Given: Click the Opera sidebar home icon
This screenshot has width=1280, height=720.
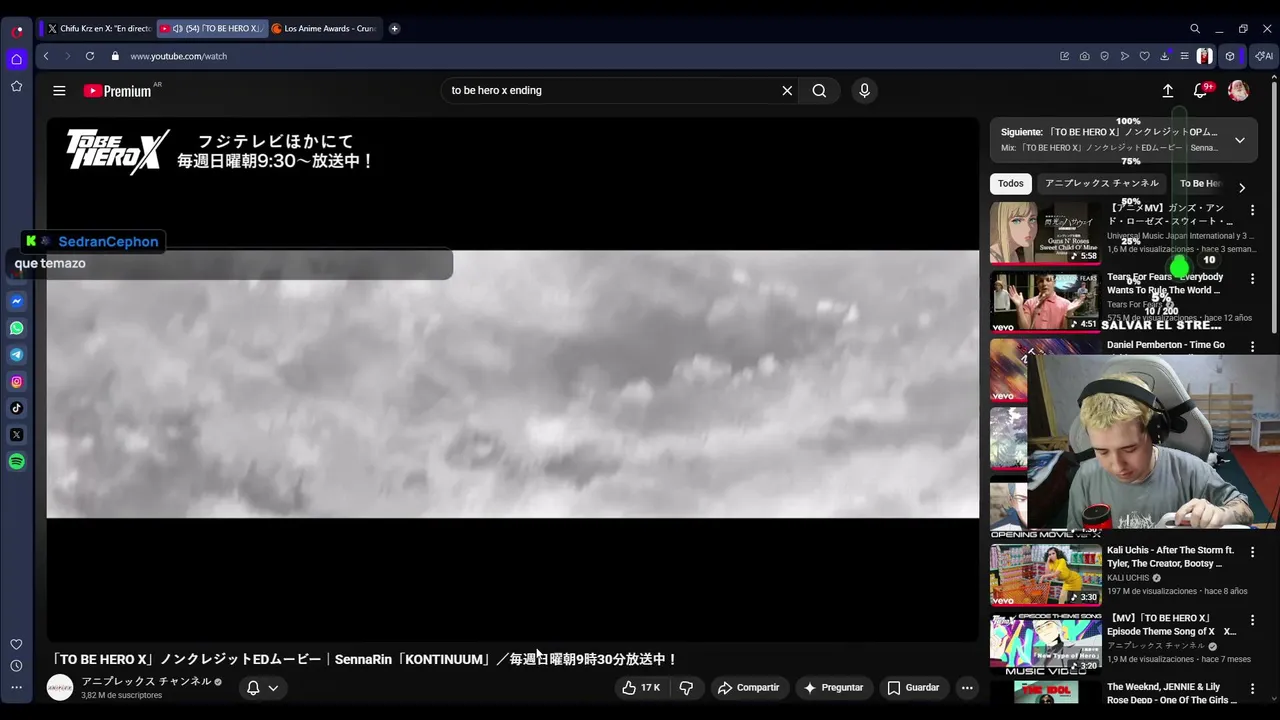Looking at the screenshot, I should tap(17, 59).
